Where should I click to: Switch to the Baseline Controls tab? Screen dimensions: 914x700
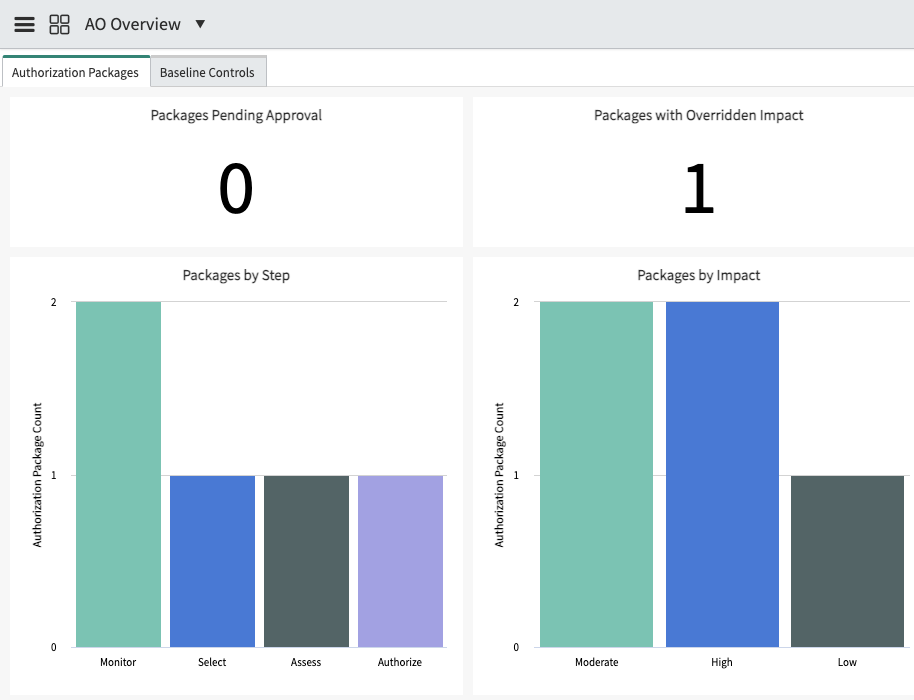pos(208,72)
